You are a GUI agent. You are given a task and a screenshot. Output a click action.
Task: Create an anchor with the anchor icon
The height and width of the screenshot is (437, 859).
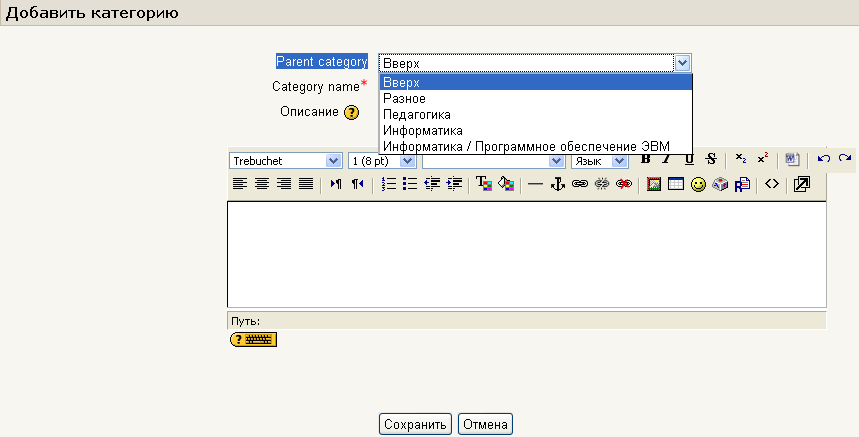[558, 184]
